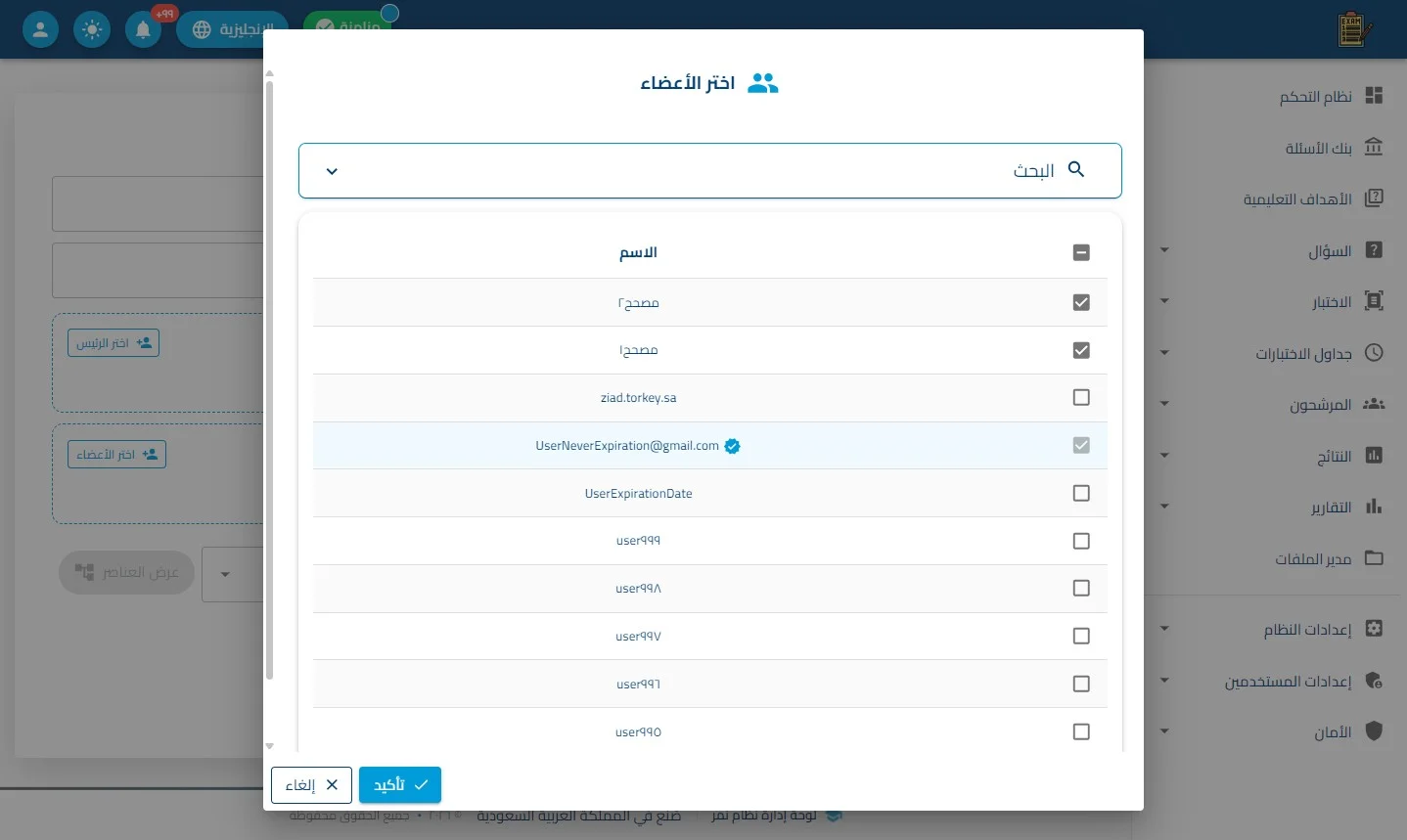This screenshot has width=1407, height=840.
Task: Expand the السؤال sidebar menu arrow
Action: pyautogui.click(x=1164, y=250)
